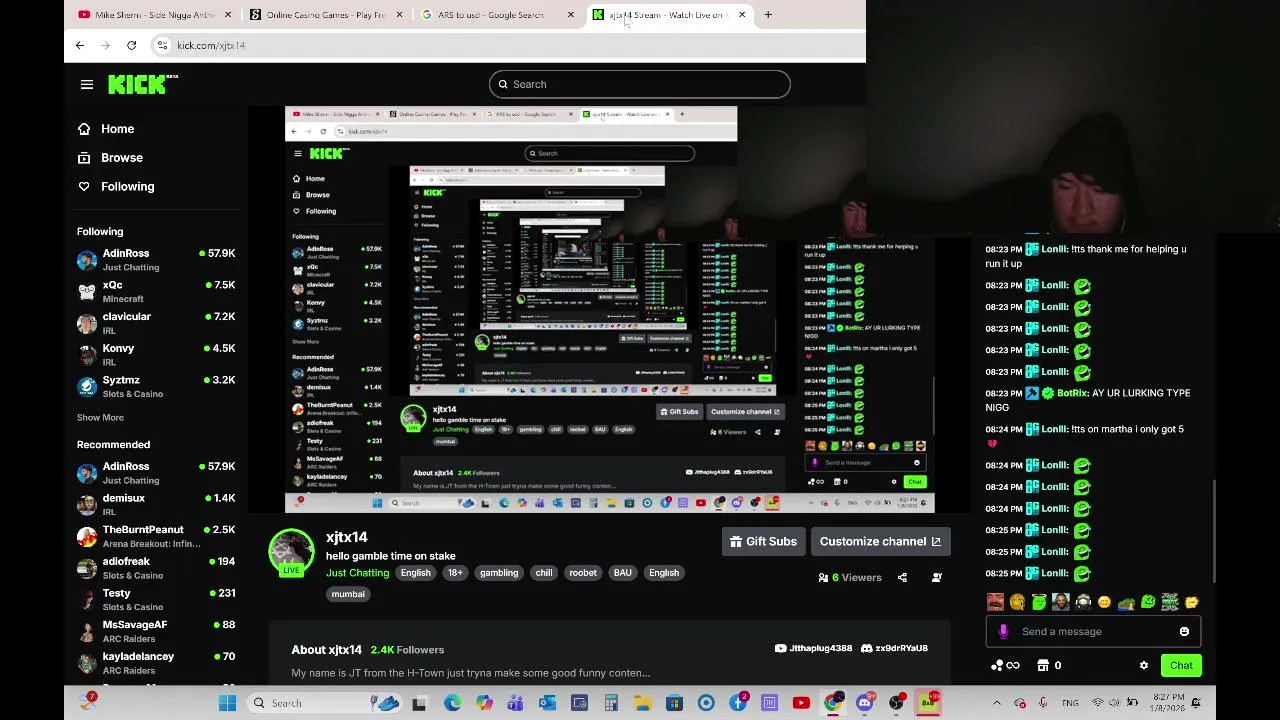Reload the Kick page
Screen dimensions: 1280x720
[131, 45]
